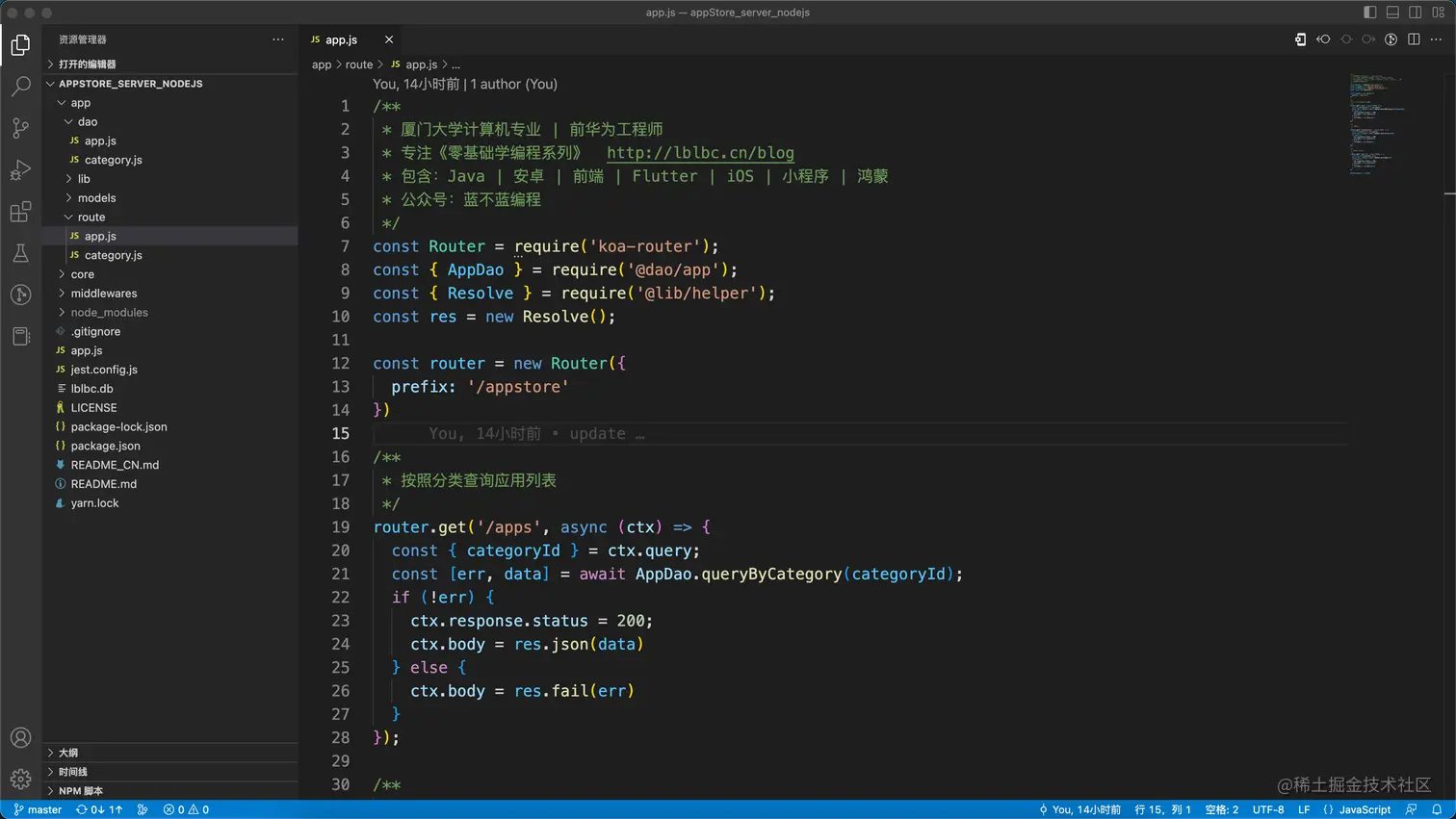Open README_CN.md in explorer
The image size is (1456, 819).
pyautogui.click(x=170, y=465)
